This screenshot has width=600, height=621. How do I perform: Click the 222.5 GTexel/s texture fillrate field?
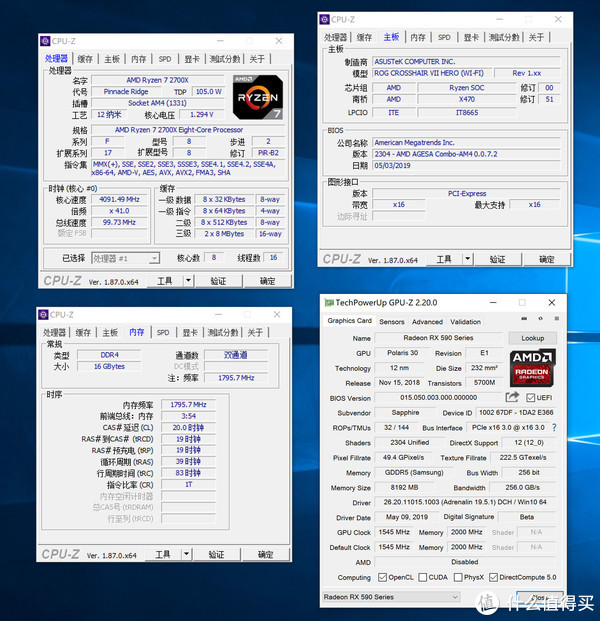[523, 457]
